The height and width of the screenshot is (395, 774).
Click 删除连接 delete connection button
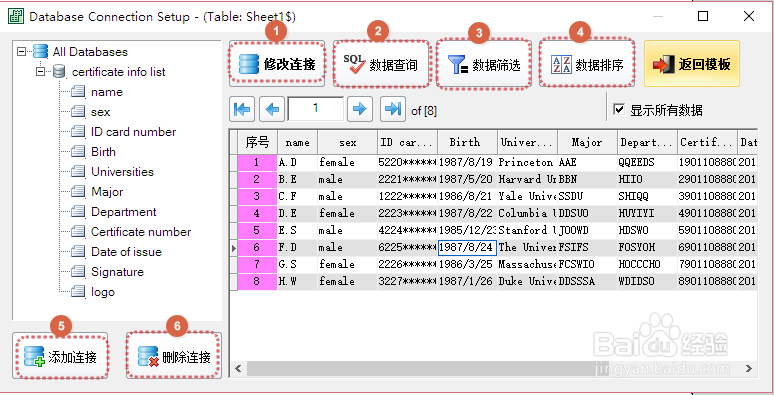(174, 356)
